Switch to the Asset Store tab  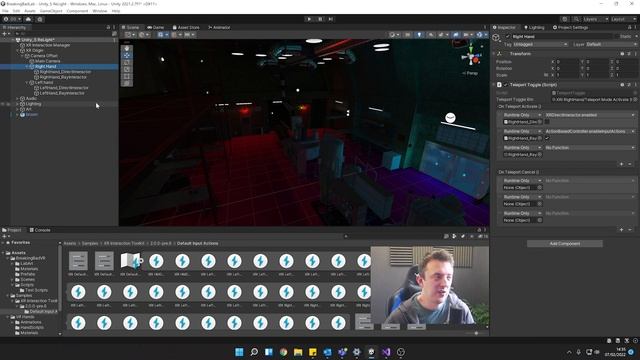click(186, 27)
